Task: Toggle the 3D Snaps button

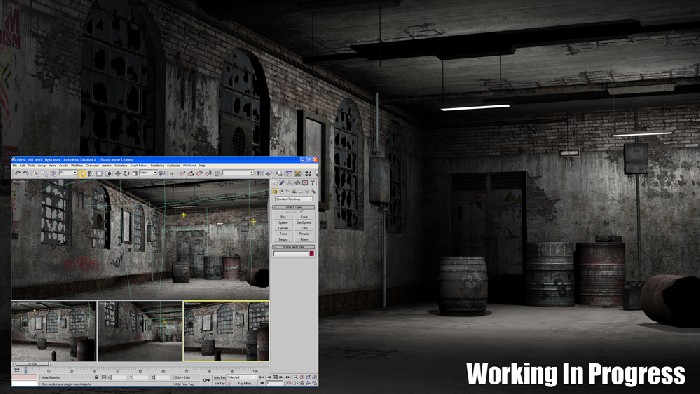Action: [x=183, y=173]
